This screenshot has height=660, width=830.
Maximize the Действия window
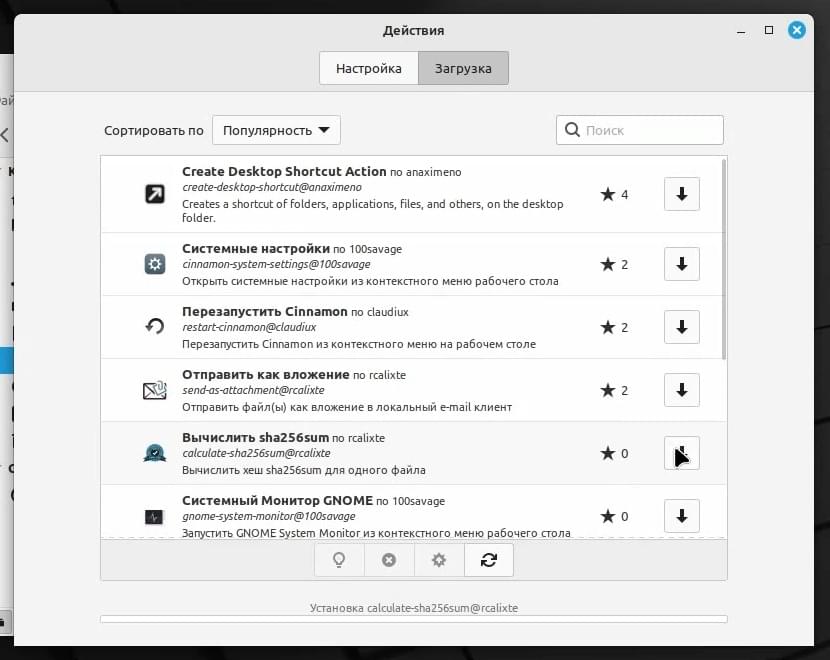tap(769, 30)
